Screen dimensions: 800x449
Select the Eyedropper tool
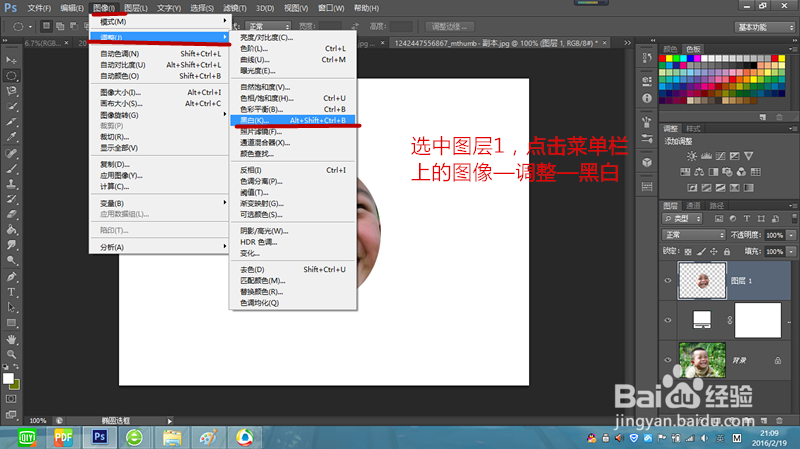click(x=11, y=137)
